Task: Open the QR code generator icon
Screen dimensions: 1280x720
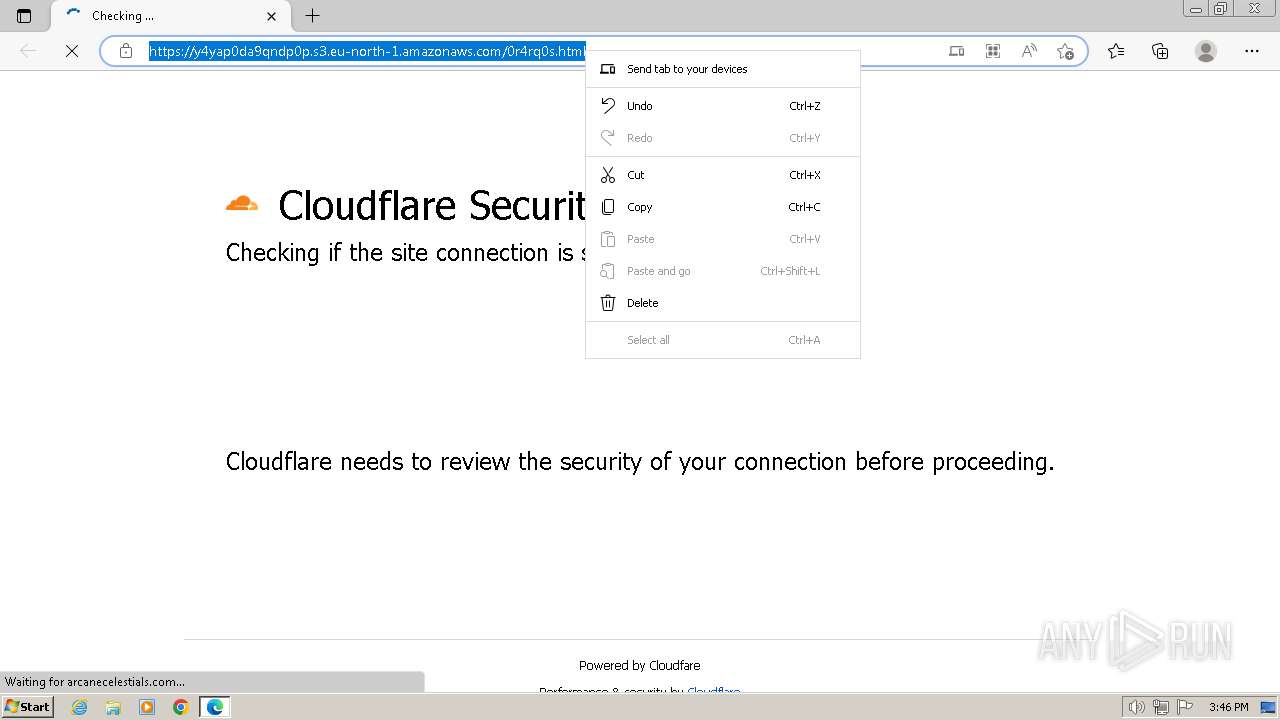Action: tap(993, 51)
